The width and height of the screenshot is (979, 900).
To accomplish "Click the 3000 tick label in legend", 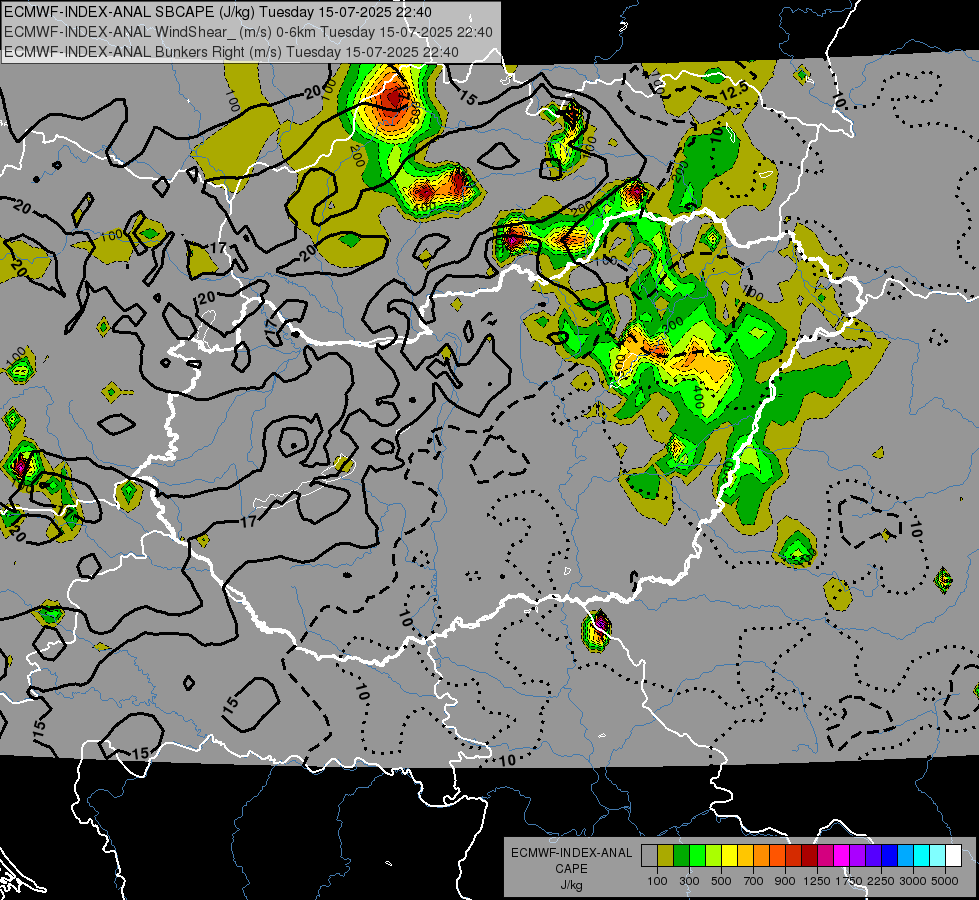I will pos(913,881).
